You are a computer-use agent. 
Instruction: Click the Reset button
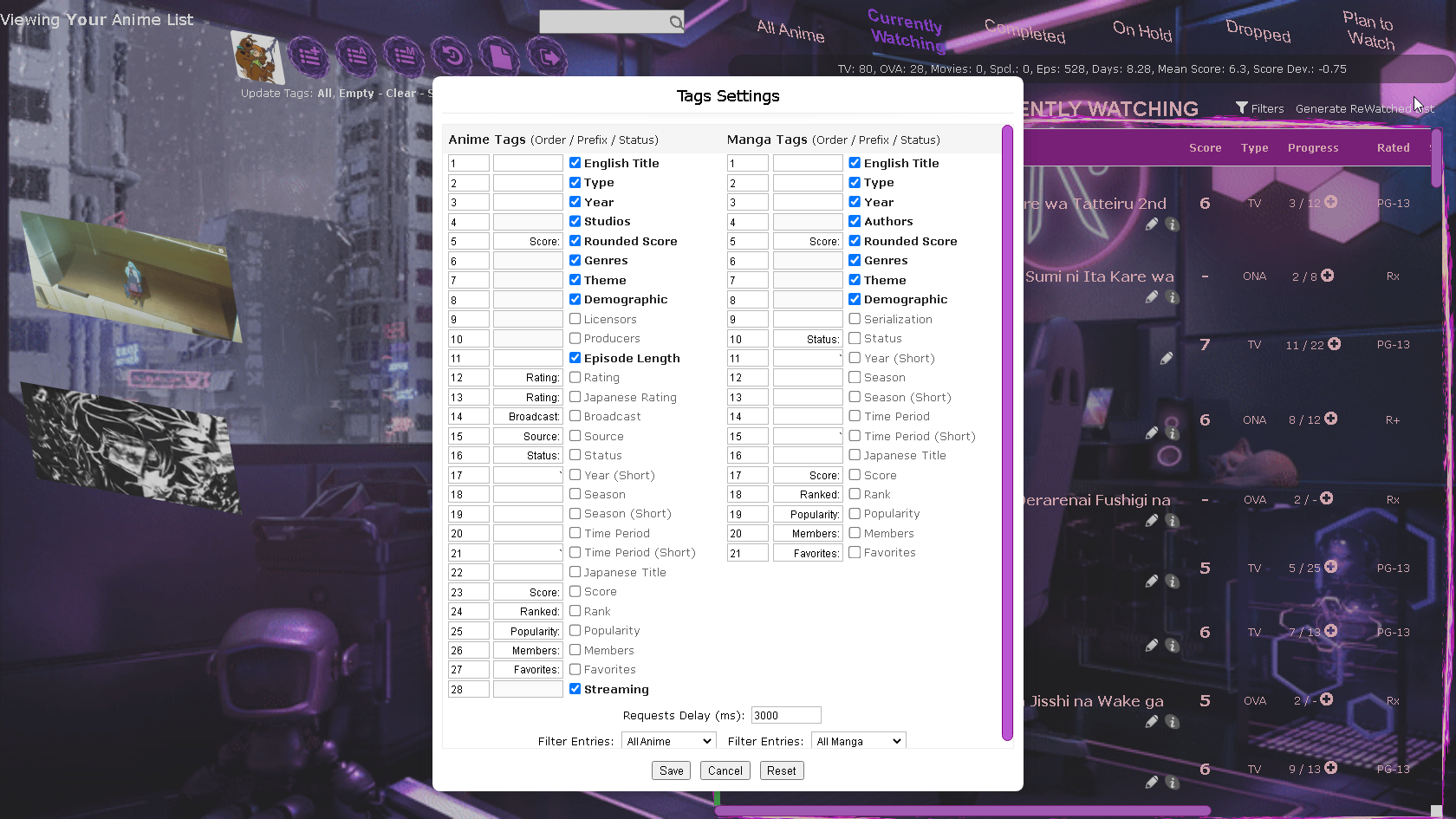click(x=782, y=770)
